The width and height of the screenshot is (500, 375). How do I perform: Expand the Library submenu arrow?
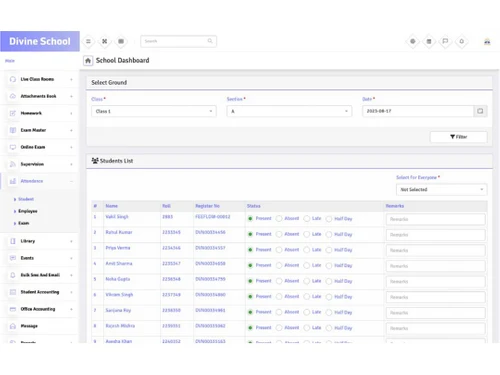71,241
